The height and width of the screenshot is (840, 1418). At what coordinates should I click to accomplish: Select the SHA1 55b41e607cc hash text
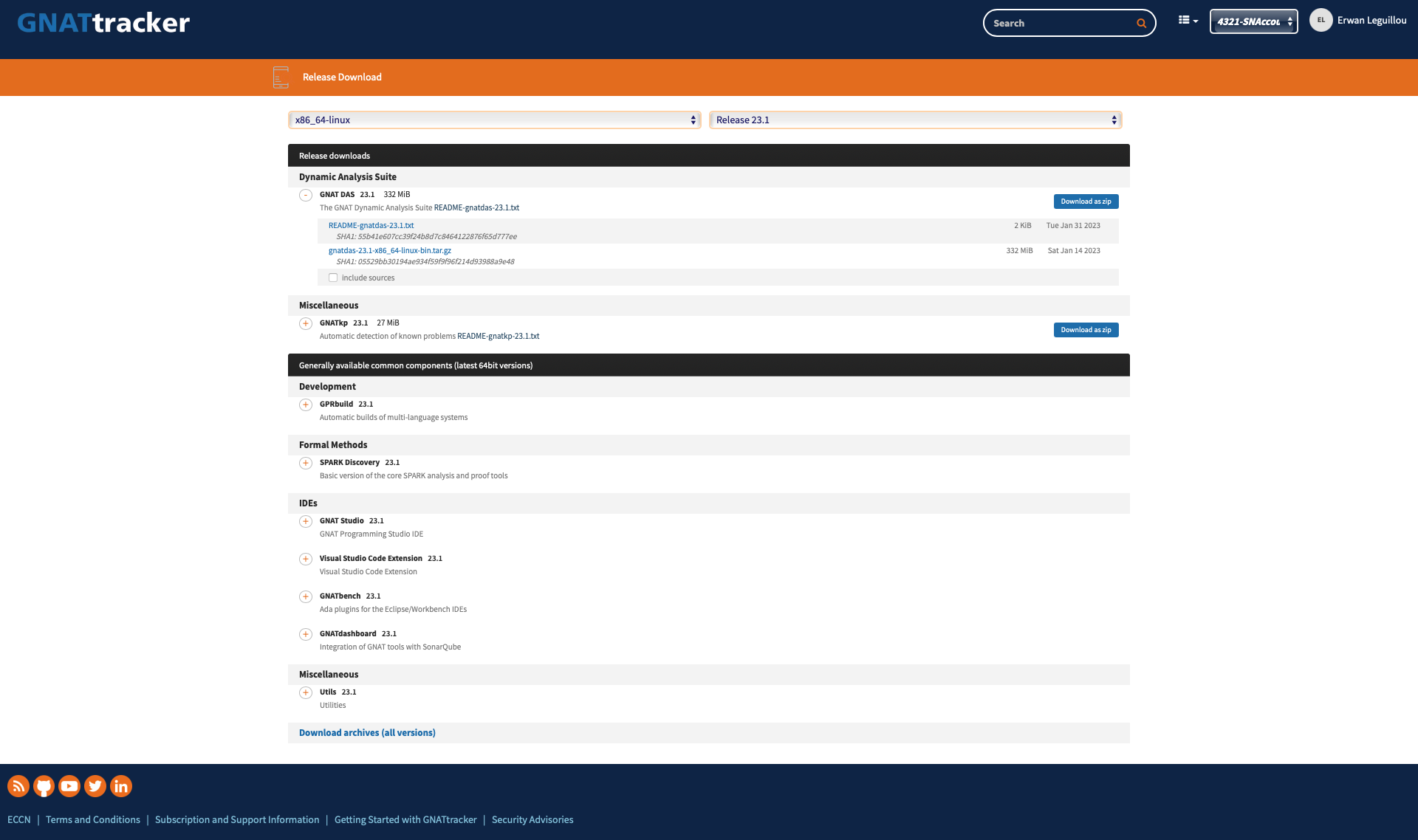click(426, 236)
